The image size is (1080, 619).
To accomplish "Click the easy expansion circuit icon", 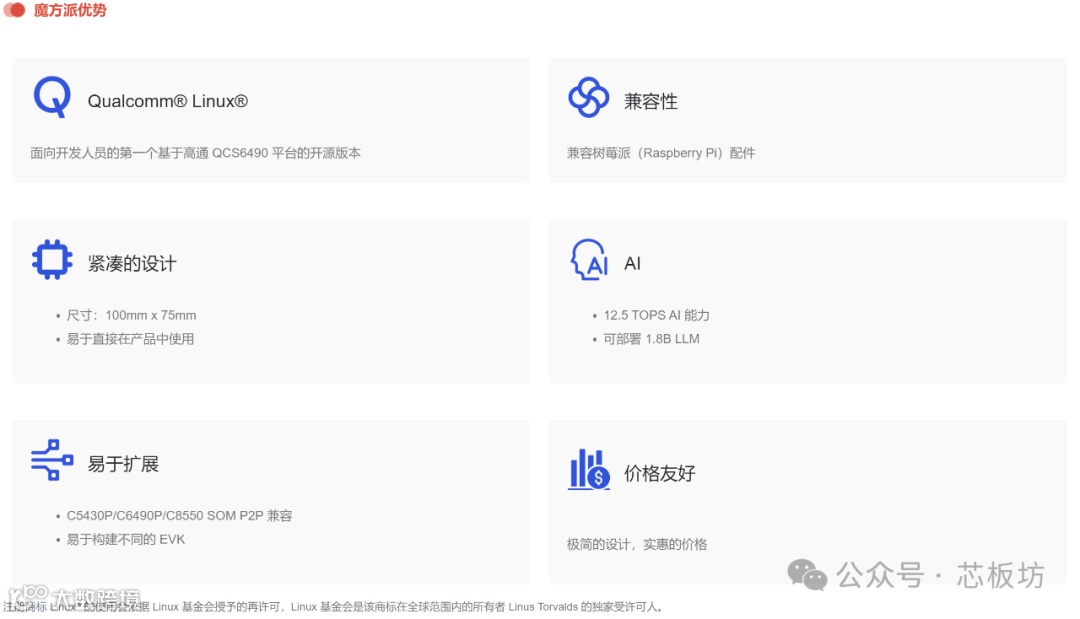I will pos(52,460).
